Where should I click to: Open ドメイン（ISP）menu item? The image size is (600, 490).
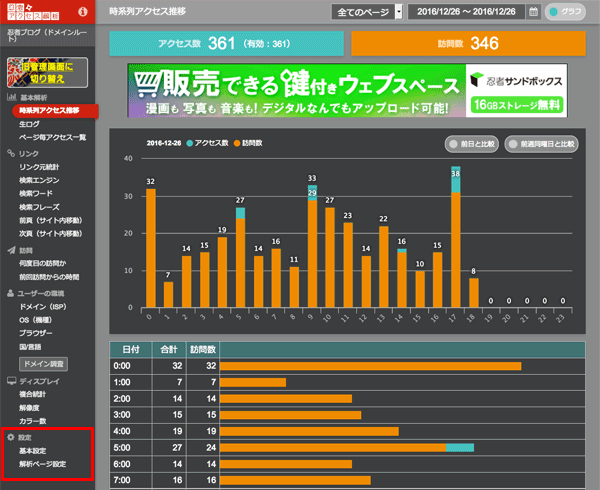pos(43,307)
